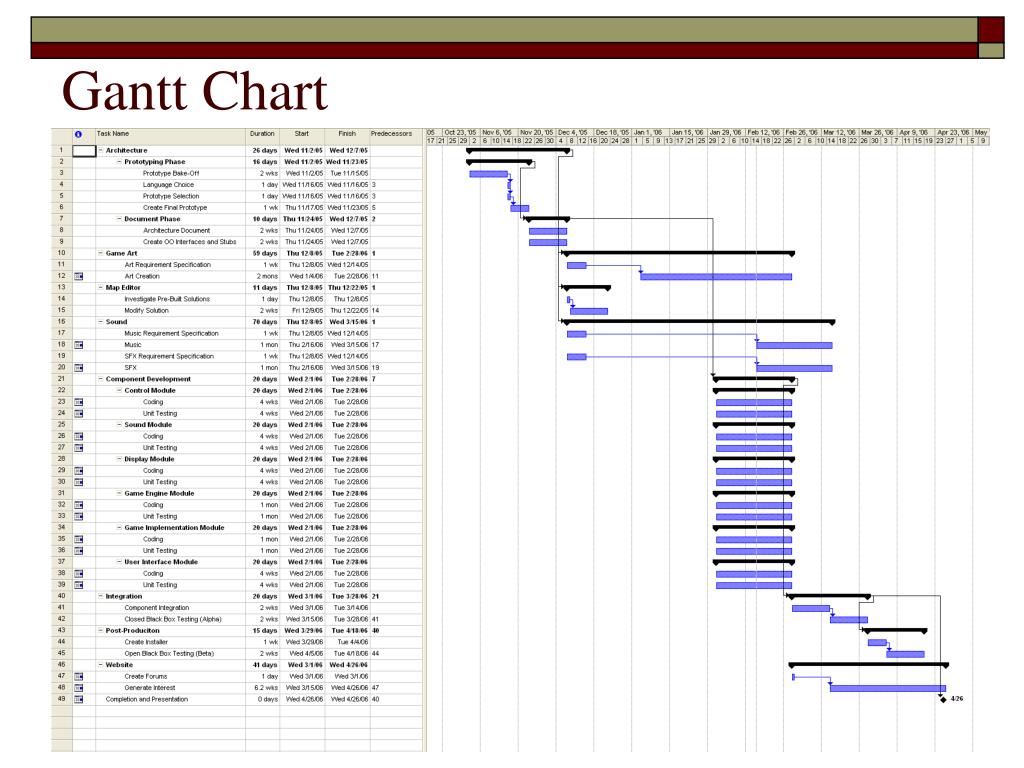Screen dimensions: 1024x768
Task: Collapse the Map Editor summary task
Action: coord(101,287)
